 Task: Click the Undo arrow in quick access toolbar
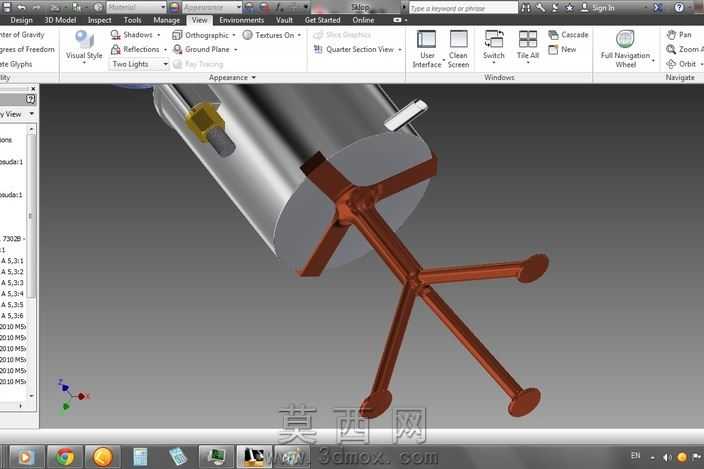click(x=21, y=7)
